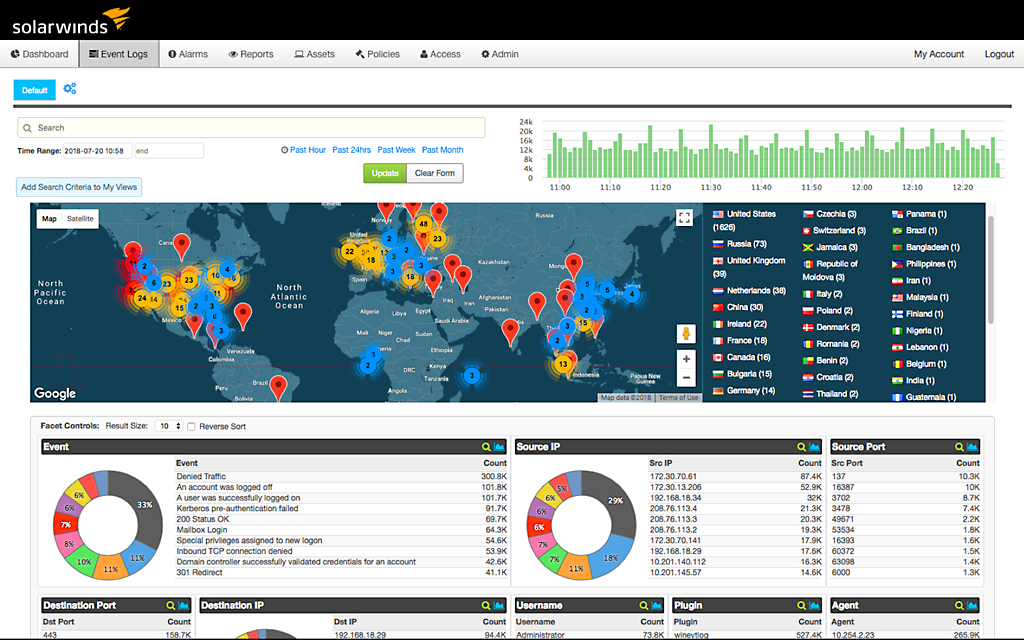The height and width of the screenshot is (640, 1024).
Task: Zoom in using the map plus icon
Action: click(686, 358)
